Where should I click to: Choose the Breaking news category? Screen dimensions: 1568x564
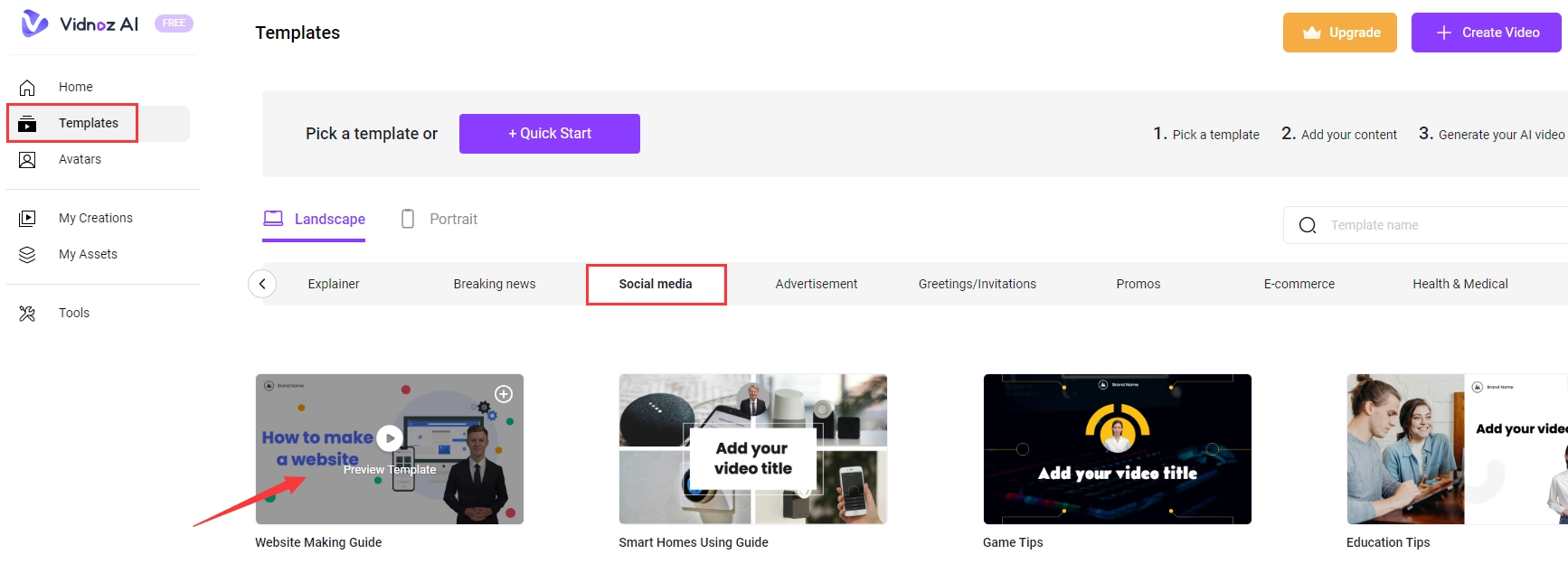pos(494,284)
